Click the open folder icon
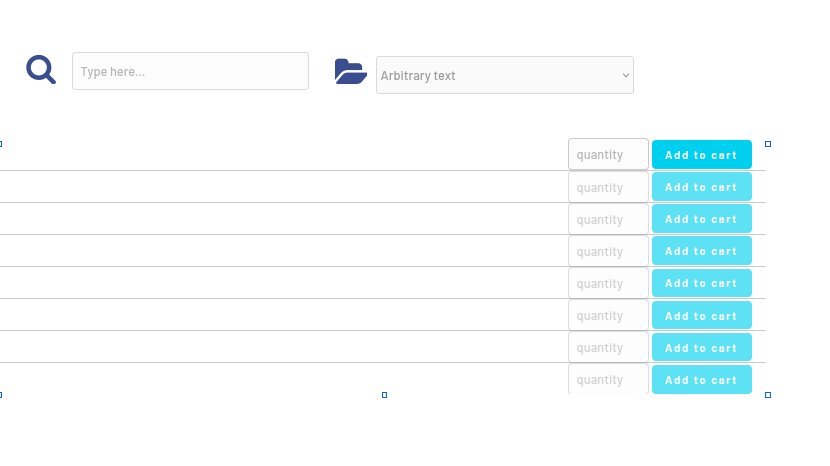The image size is (830, 466). [350, 71]
